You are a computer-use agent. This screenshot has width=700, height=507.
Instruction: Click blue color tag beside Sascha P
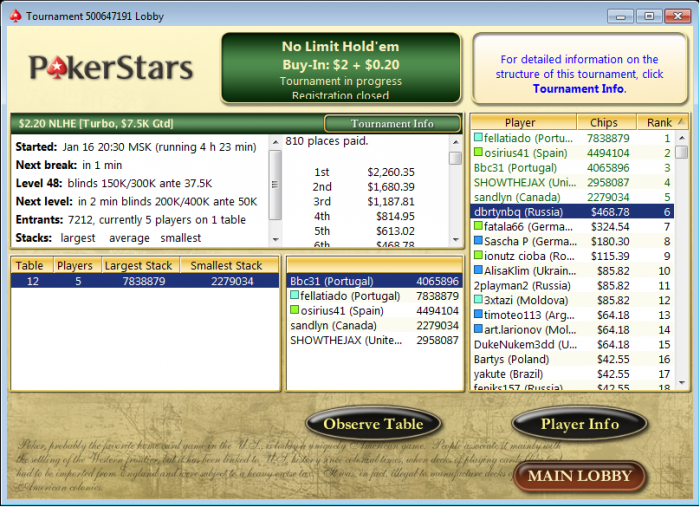(479, 241)
